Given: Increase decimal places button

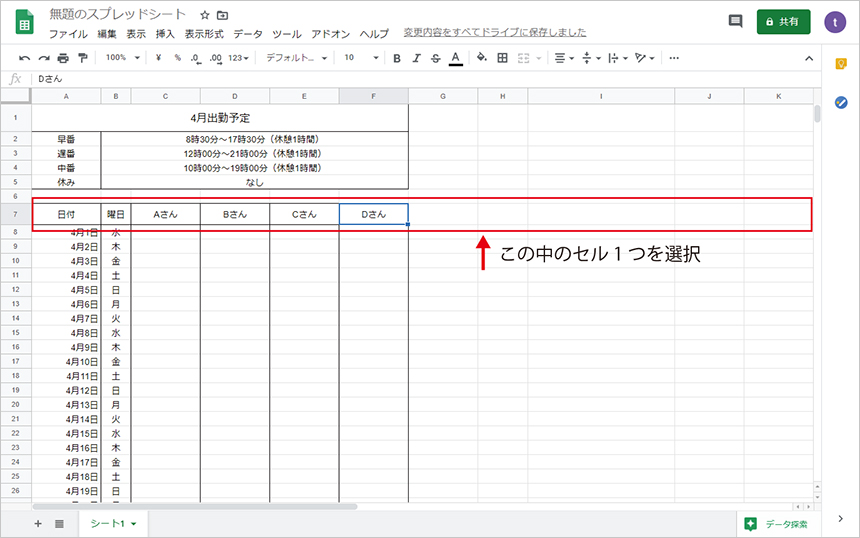Looking at the screenshot, I should pyautogui.click(x=216, y=58).
